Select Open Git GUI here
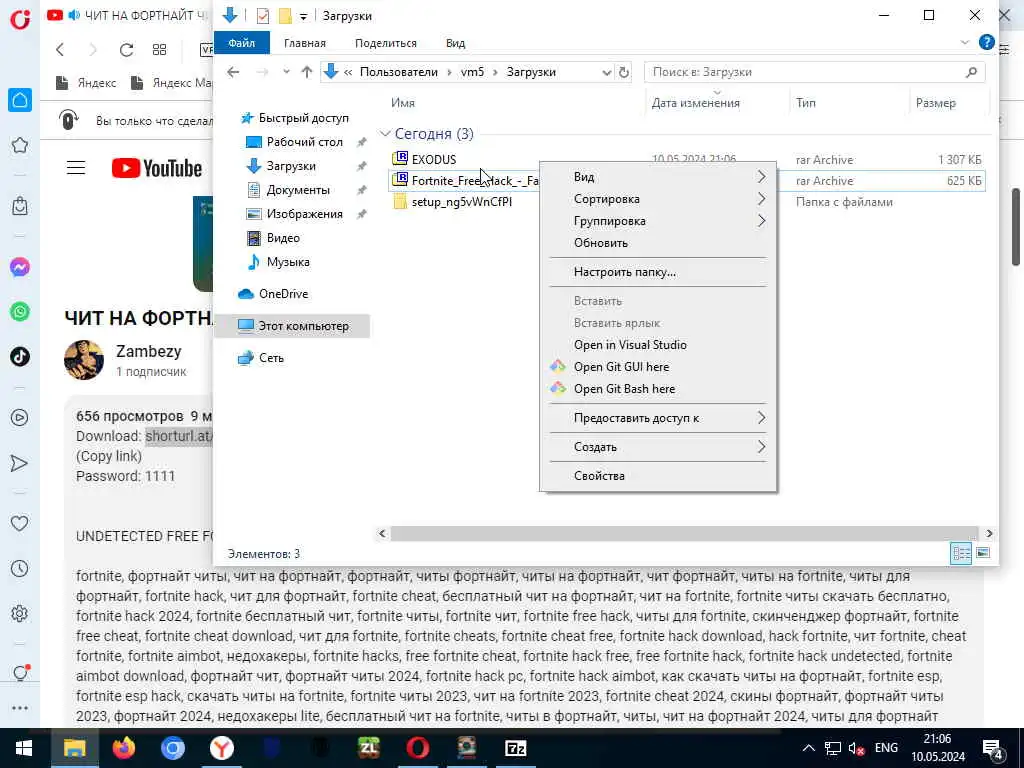The height and width of the screenshot is (768, 1024). point(658,367)
